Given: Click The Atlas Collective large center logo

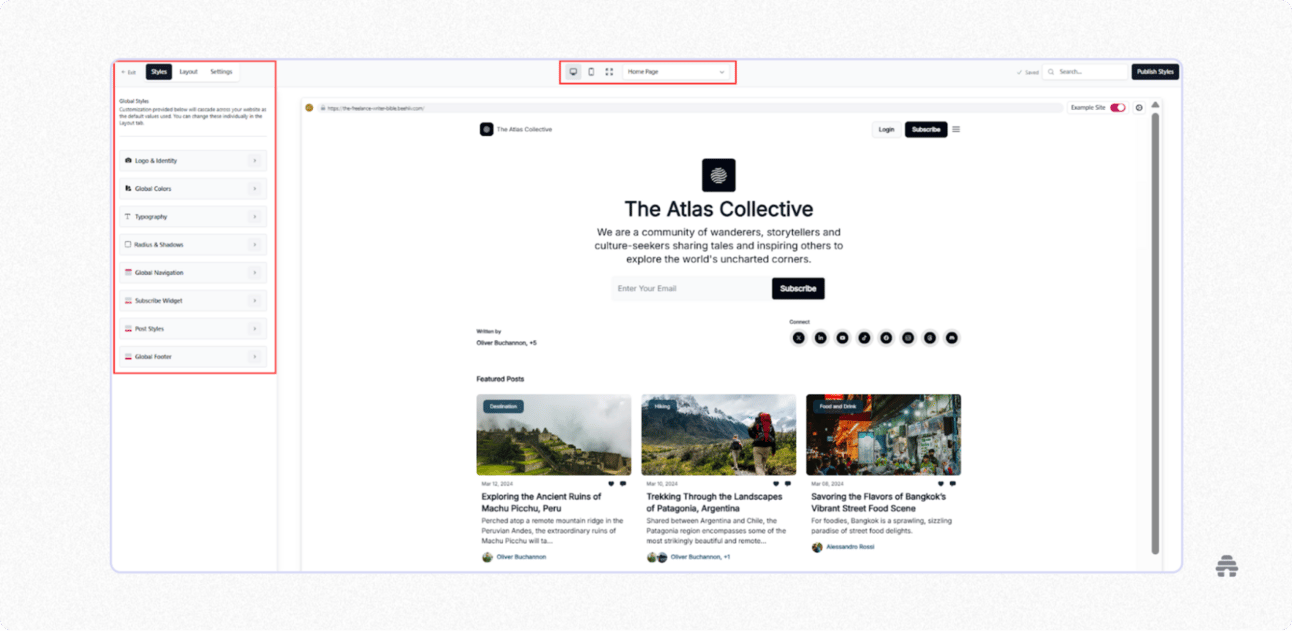Looking at the screenshot, I should 718,175.
